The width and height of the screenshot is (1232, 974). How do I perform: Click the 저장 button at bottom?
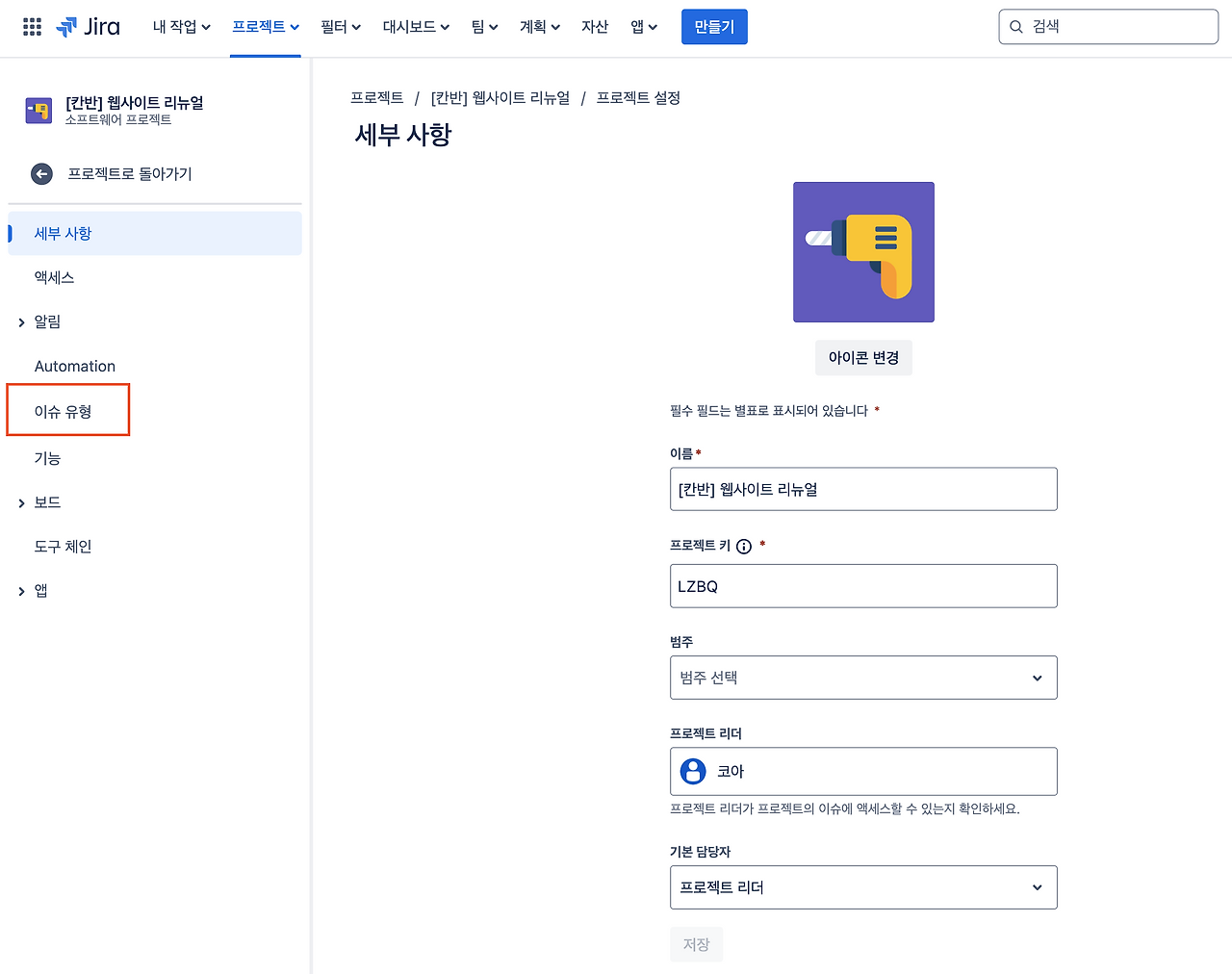pos(696,944)
